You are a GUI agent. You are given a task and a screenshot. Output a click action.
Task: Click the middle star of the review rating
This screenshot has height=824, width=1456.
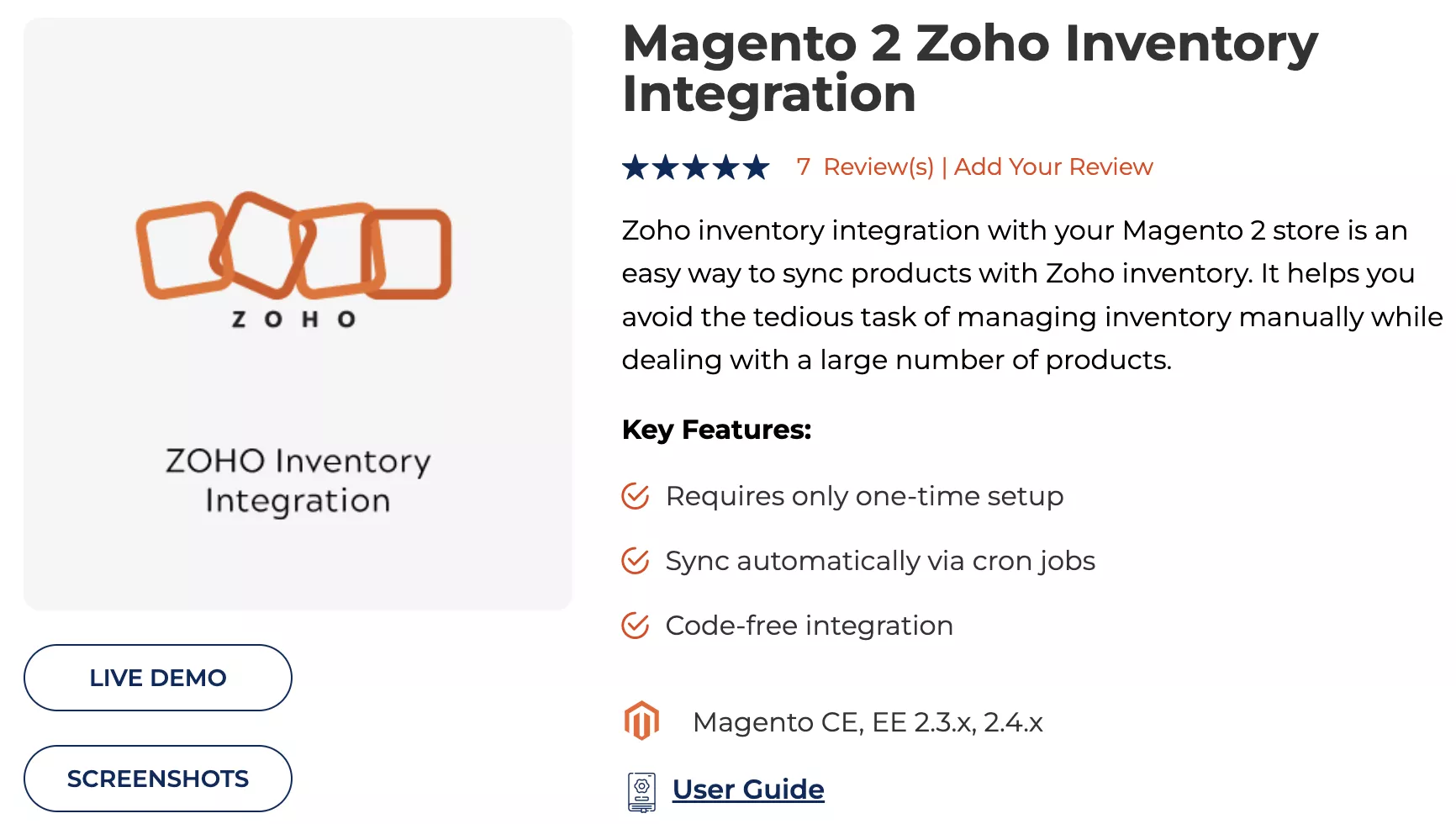pos(695,166)
